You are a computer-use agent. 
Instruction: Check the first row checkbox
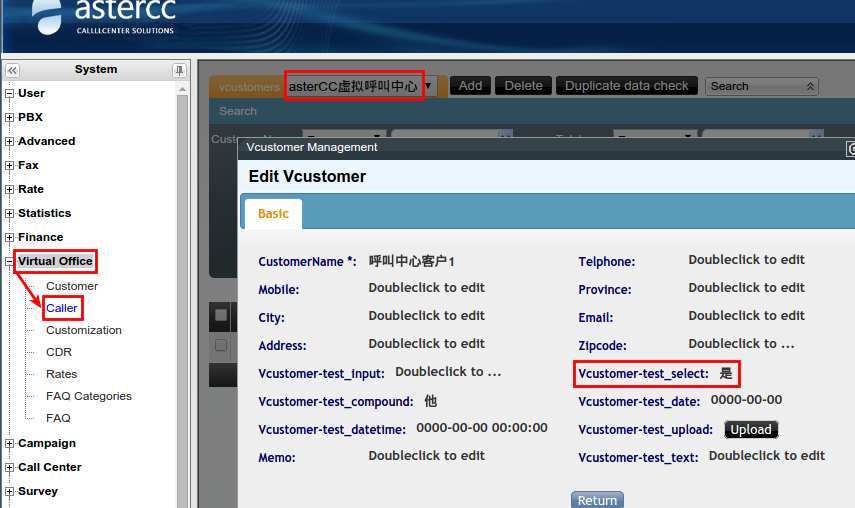[221, 345]
